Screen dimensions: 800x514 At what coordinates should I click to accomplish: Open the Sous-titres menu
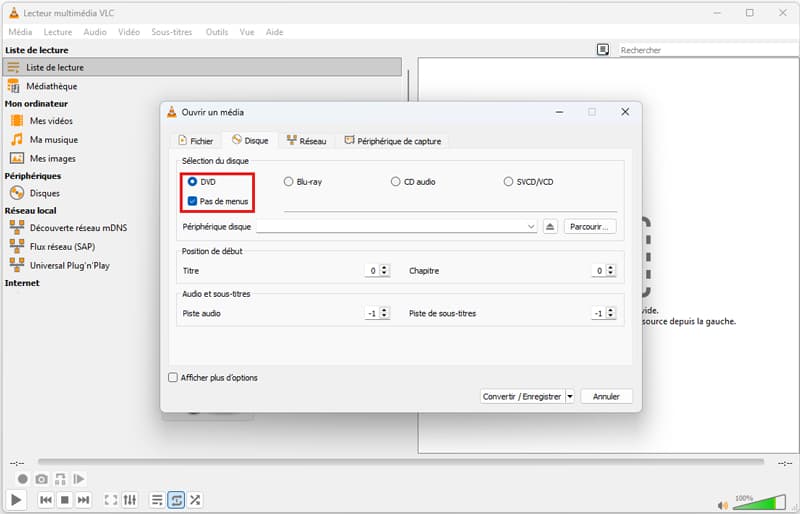coord(173,32)
